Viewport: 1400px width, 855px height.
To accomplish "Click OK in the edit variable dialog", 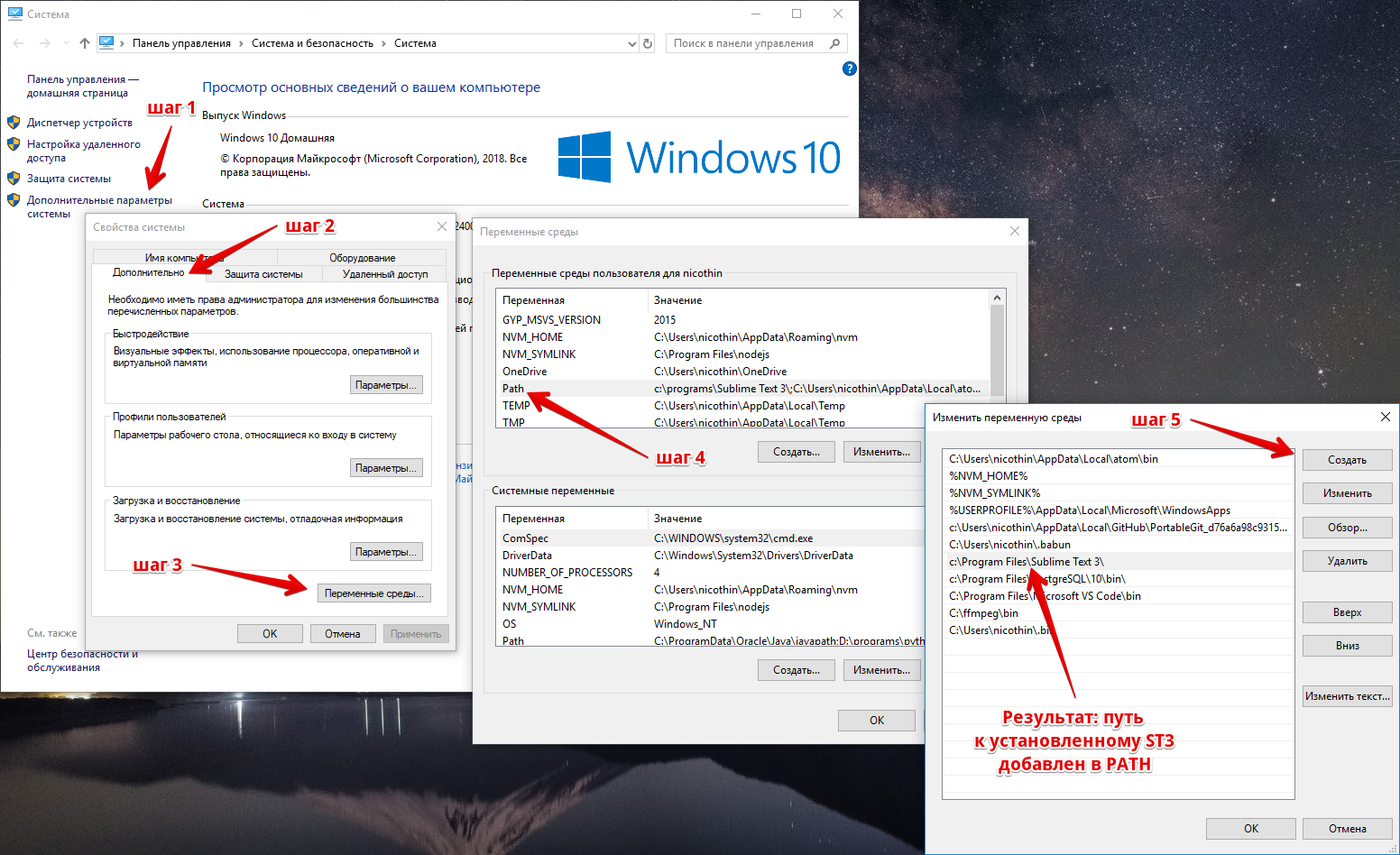I will point(1251,829).
